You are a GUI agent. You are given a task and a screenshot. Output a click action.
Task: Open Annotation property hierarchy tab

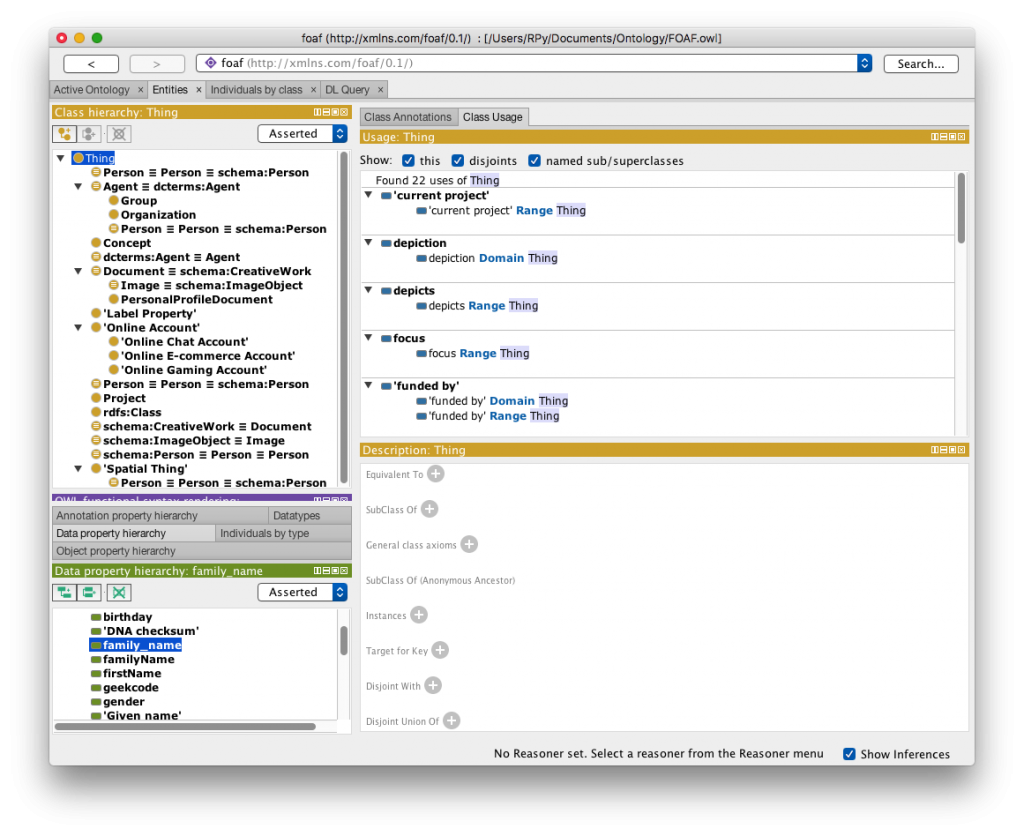160,515
